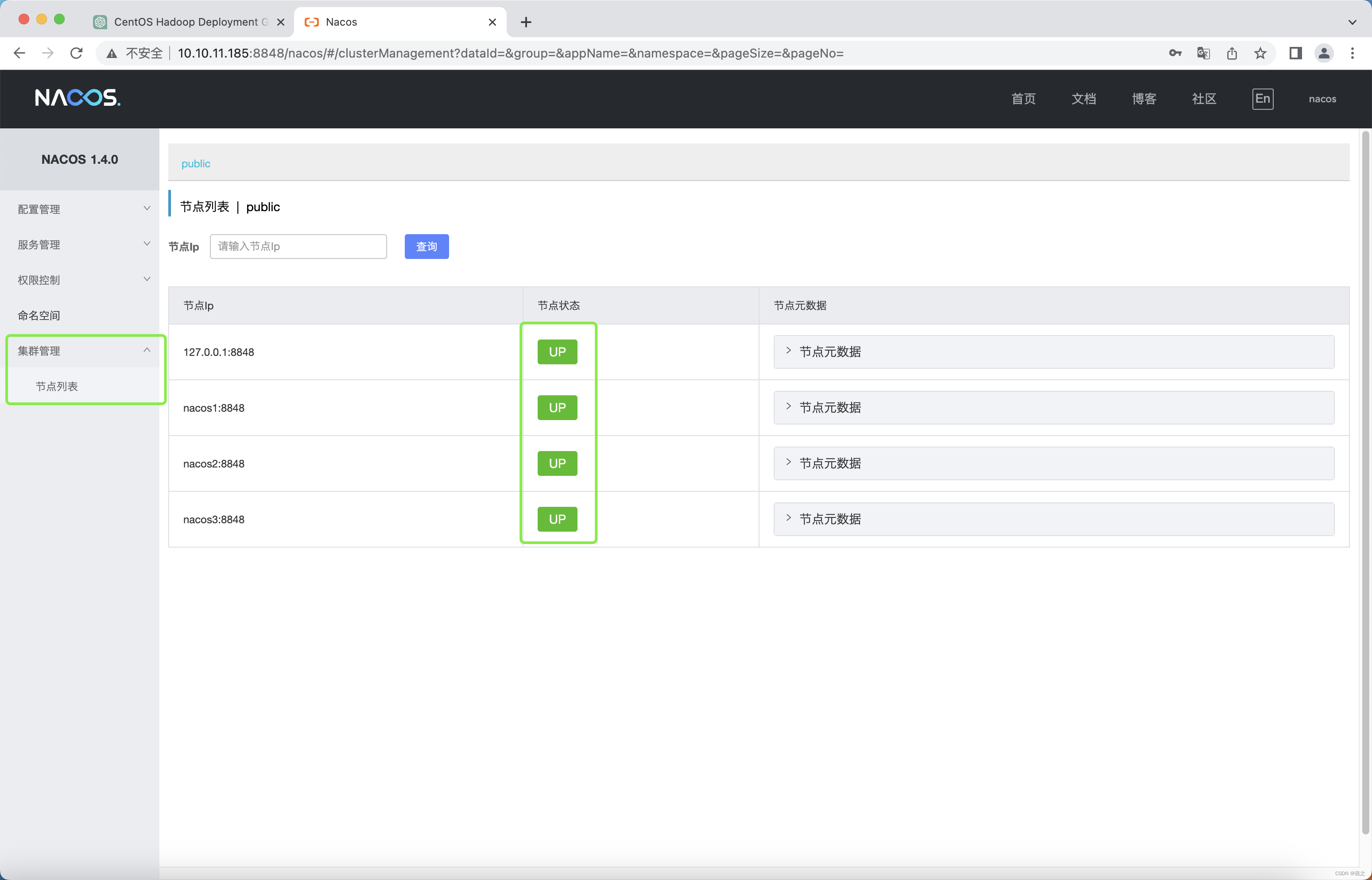Click UP status of 127.0.0.1:8848
The width and height of the screenshot is (1372, 880).
(558, 352)
